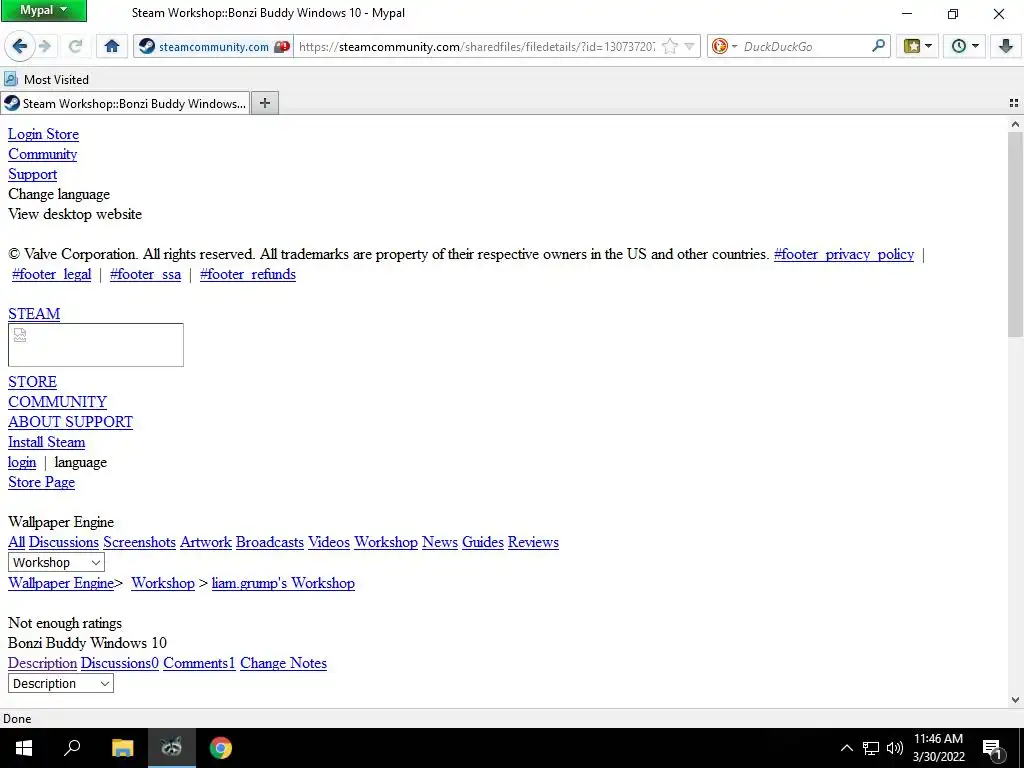Click the broken Steam logo image

click(96, 345)
